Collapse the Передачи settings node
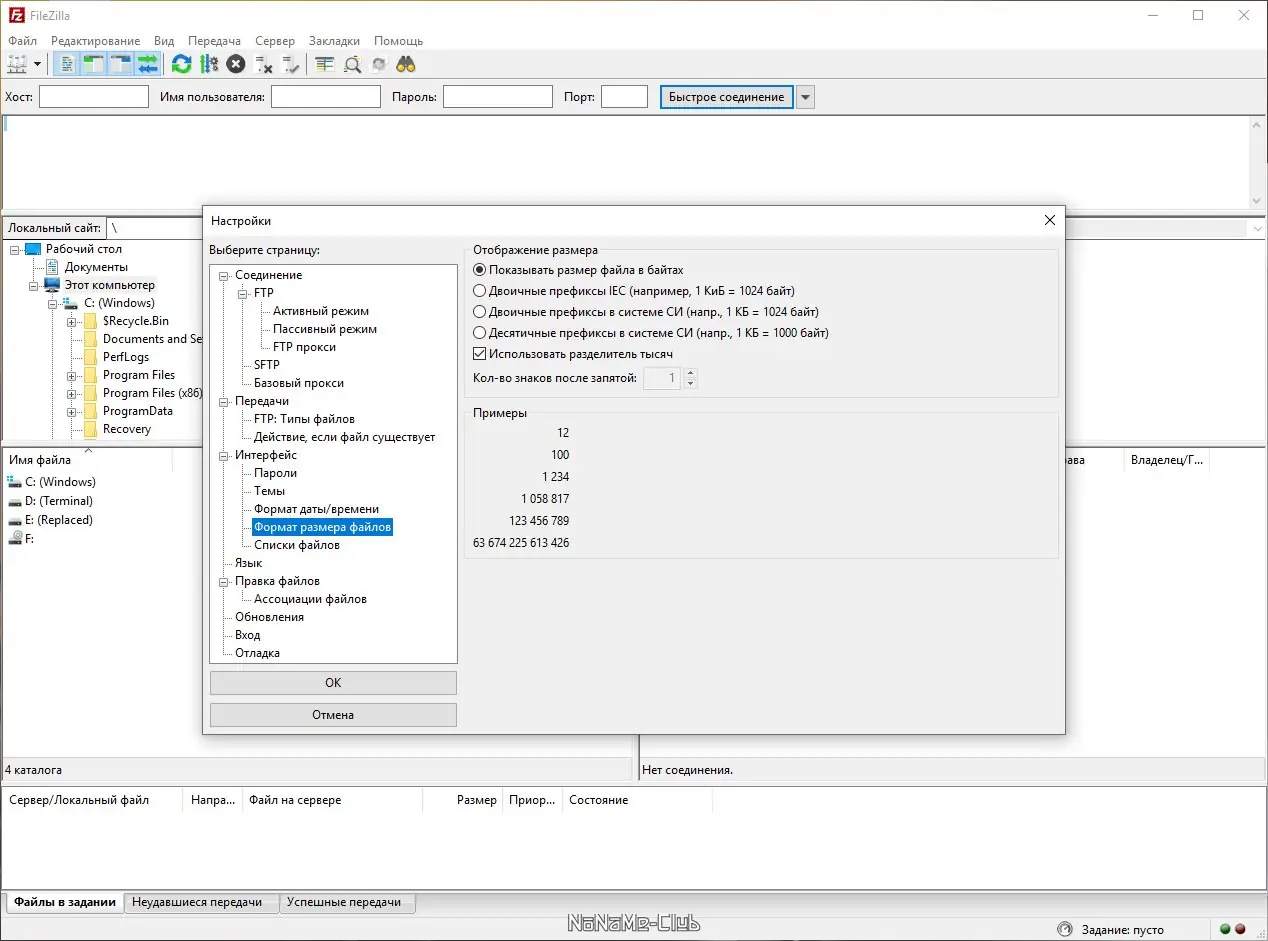Viewport: 1268px width, 941px height. point(224,401)
